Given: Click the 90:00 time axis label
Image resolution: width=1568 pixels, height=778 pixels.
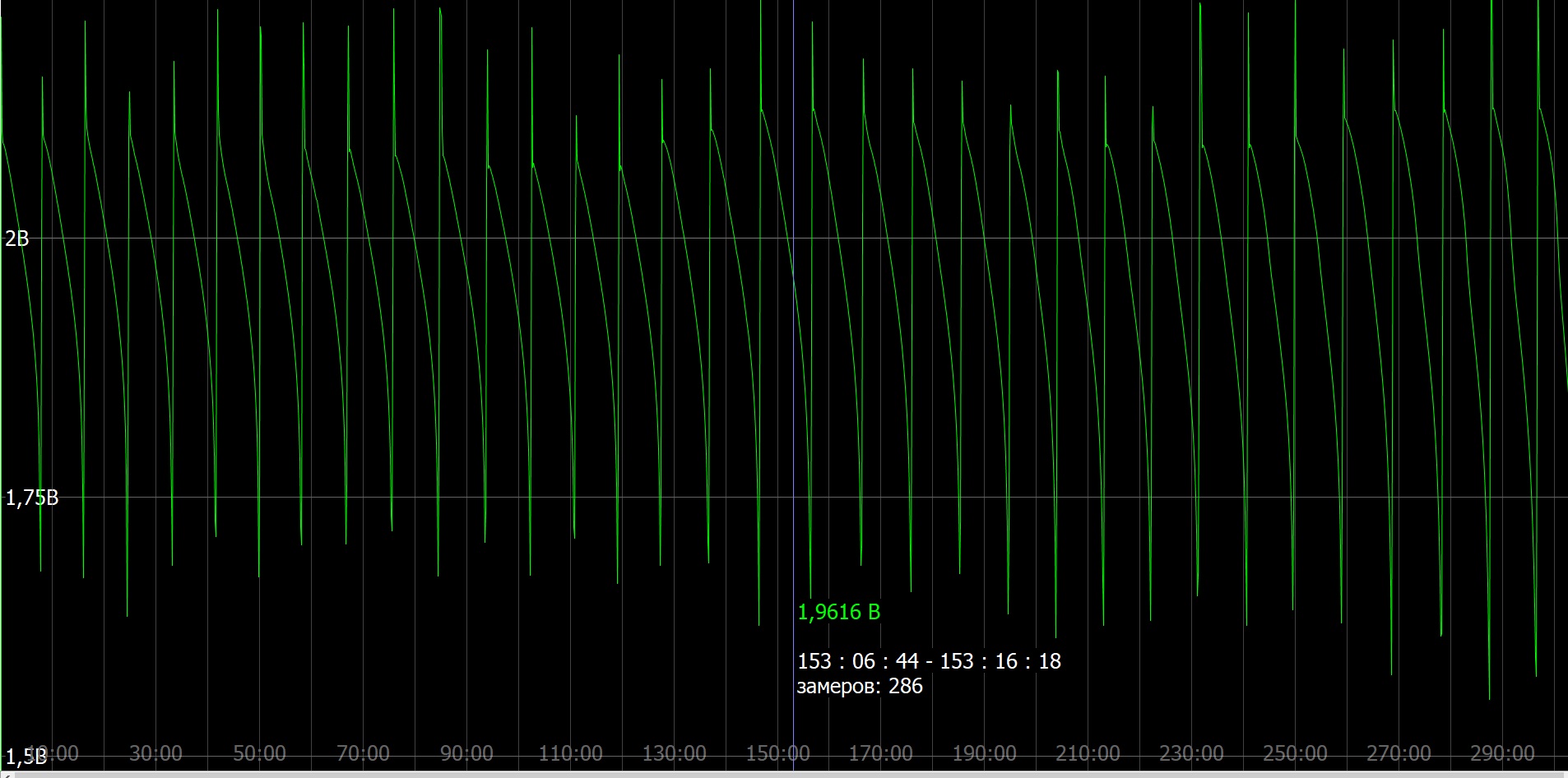Looking at the screenshot, I should pos(466,753).
